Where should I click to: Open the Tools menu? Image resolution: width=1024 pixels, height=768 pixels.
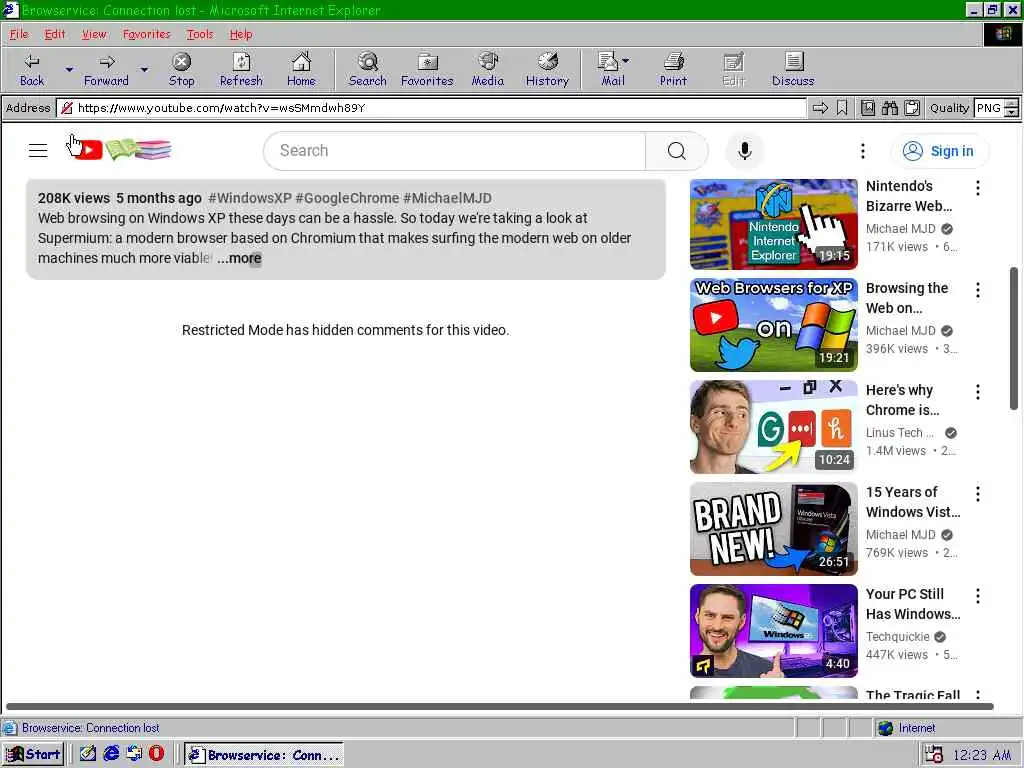click(200, 35)
